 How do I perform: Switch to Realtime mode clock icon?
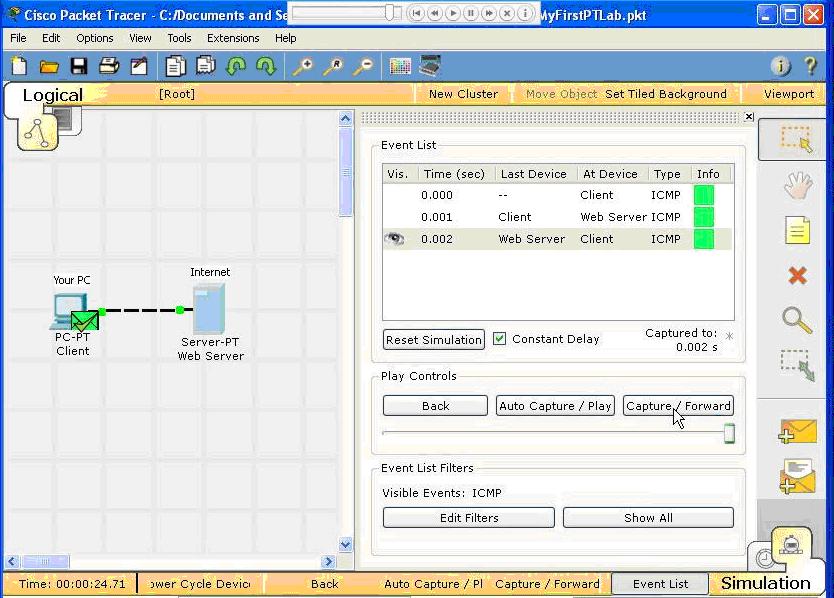(764, 559)
